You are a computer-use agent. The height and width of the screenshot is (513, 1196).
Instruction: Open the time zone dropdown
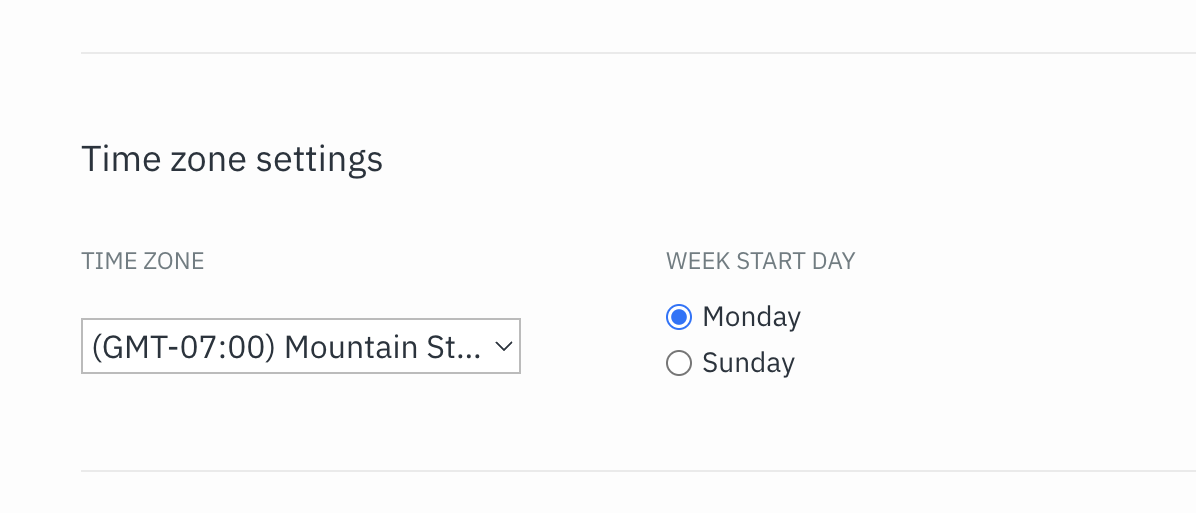click(301, 346)
